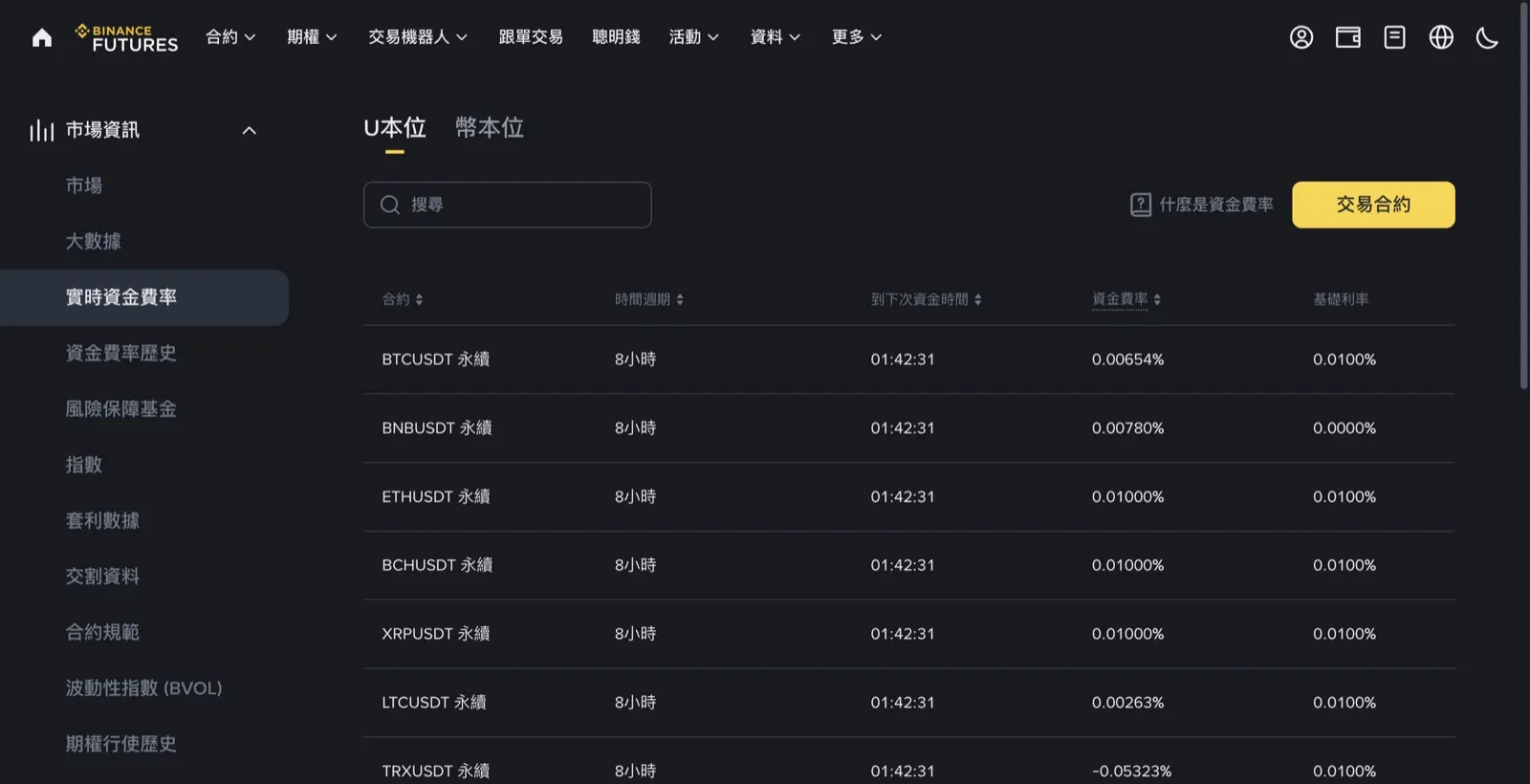This screenshot has height=784, width=1530.
Task: Click the magnifier icon in search box
Action: tap(390, 205)
